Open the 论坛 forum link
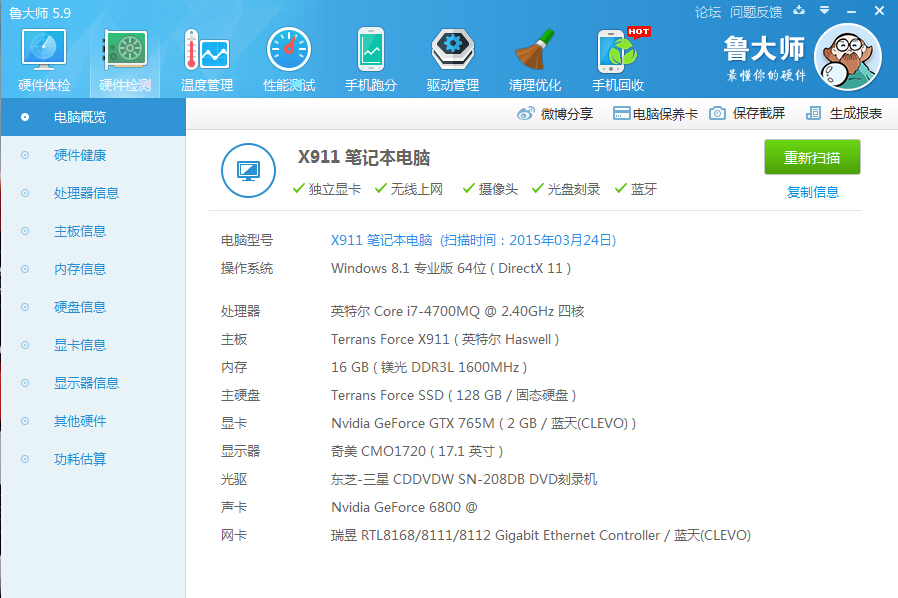 point(708,12)
